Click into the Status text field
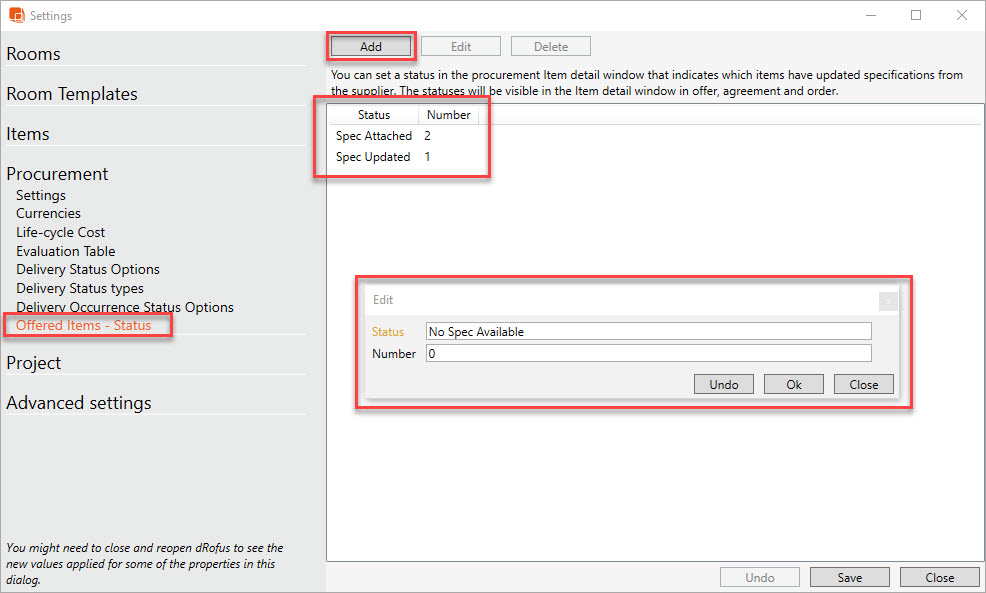Image resolution: width=986 pixels, height=593 pixels. (x=648, y=332)
